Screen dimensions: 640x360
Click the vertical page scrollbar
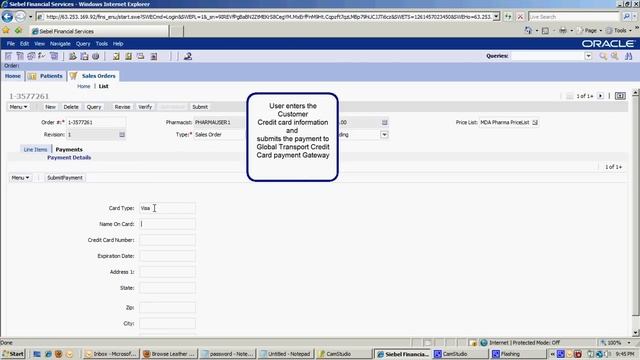click(636, 212)
